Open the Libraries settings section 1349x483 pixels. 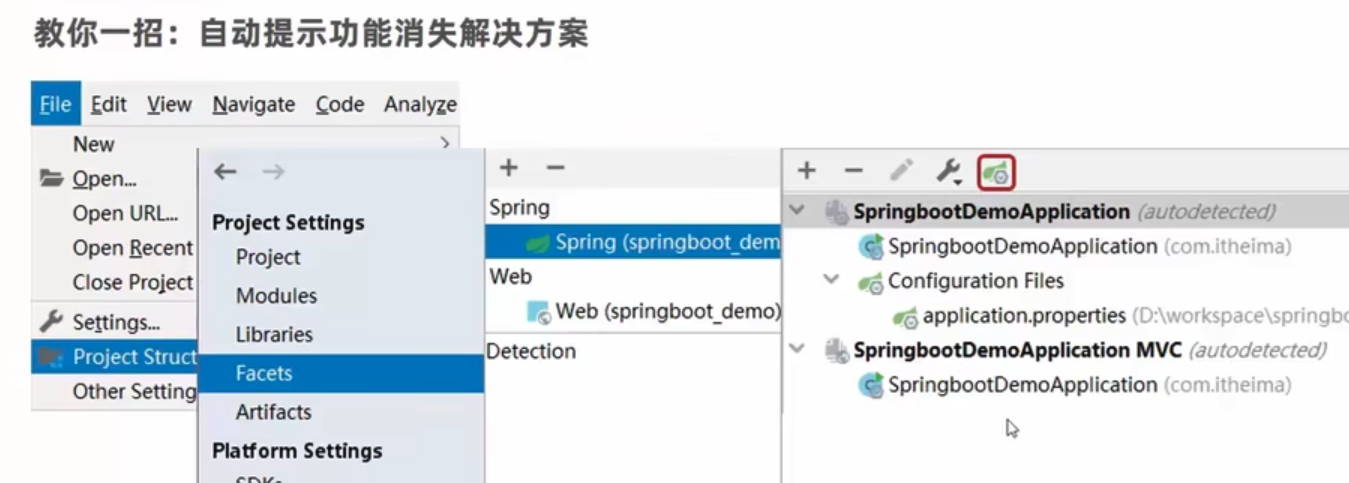click(274, 335)
